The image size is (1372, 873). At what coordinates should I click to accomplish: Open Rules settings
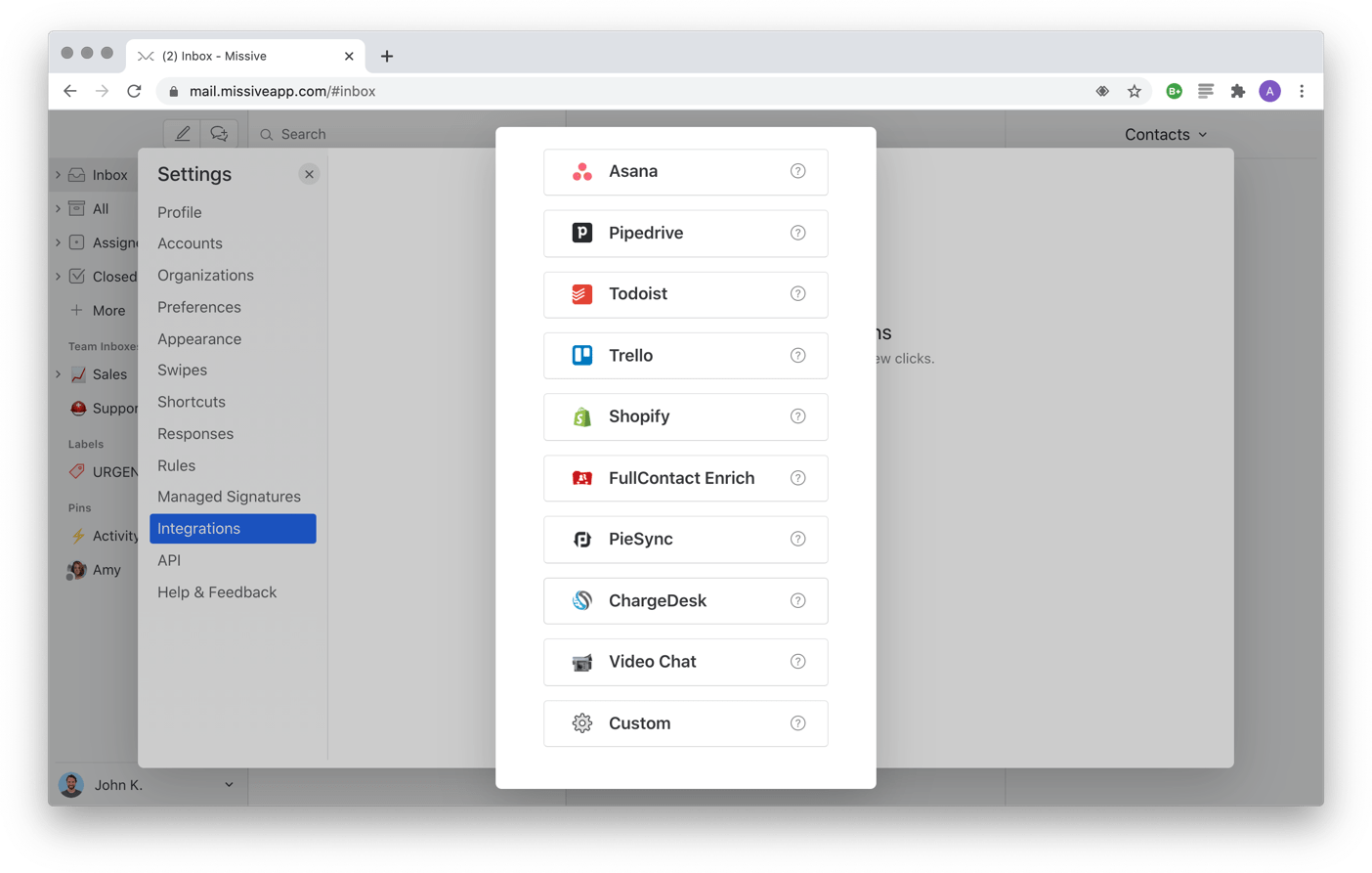point(176,465)
